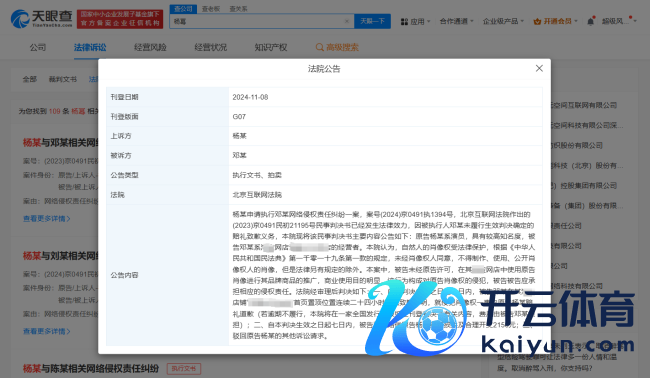
Task: Click the 应用 grid icon
Action: (x=404, y=22)
